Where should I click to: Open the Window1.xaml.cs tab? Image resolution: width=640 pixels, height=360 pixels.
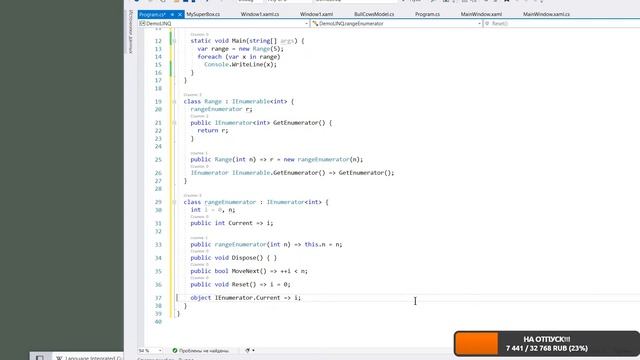point(260,14)
